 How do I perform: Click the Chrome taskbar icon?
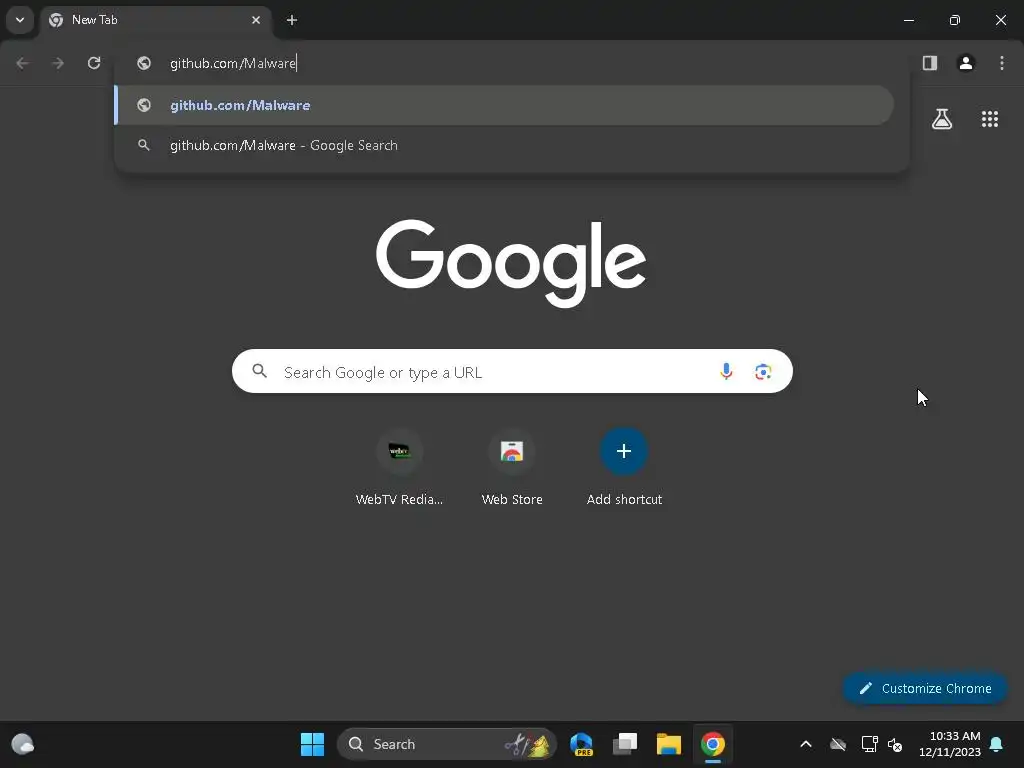pos(712,744)
